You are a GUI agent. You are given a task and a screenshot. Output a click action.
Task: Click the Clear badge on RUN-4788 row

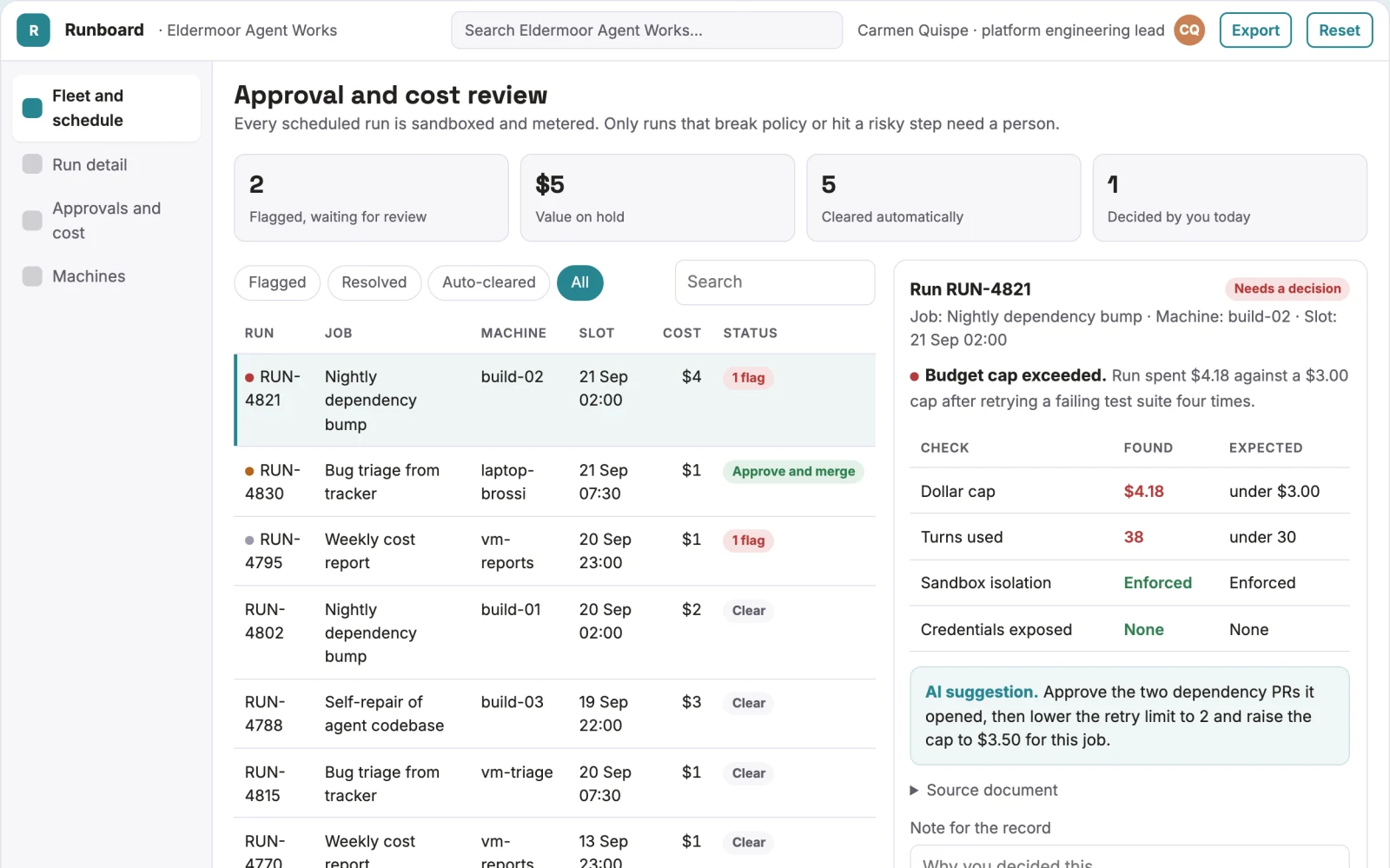[x=748, y=703]
